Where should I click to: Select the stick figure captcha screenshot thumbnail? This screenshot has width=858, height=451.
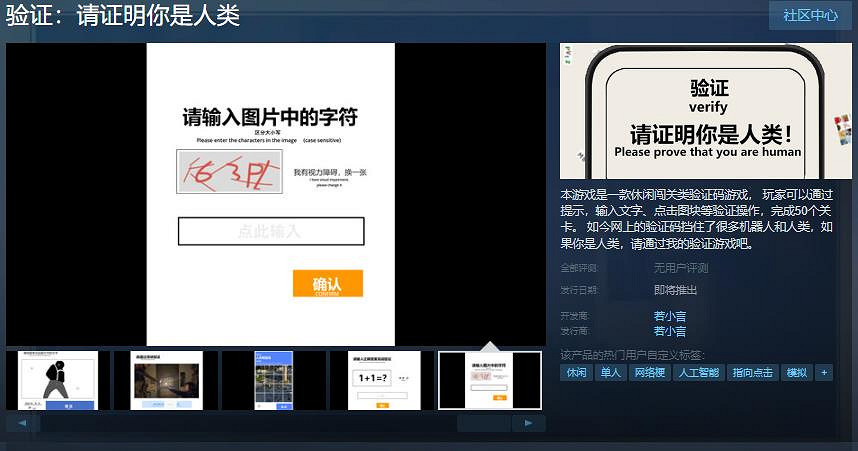click(58, 380)
